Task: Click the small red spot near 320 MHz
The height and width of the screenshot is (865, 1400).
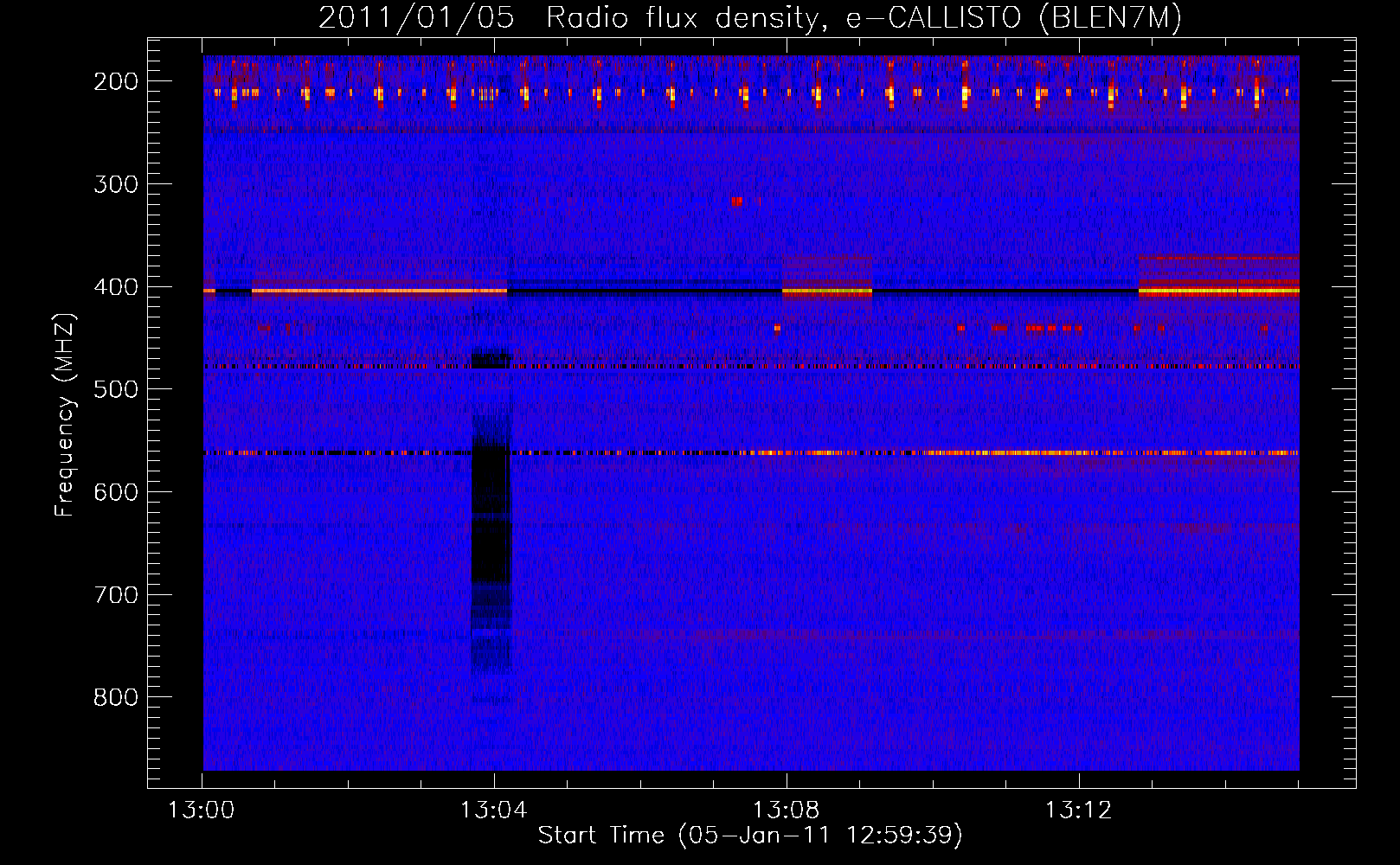Action: point(736,202)
